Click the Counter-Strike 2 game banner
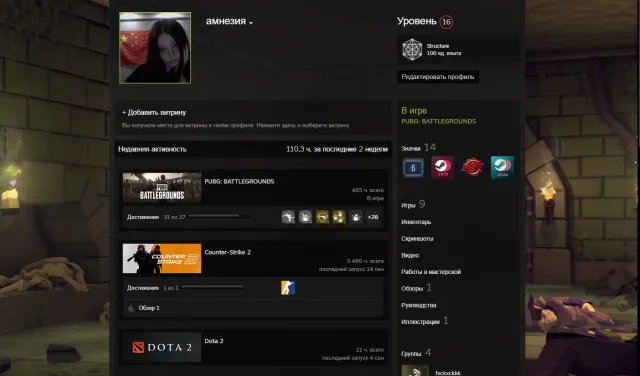The width and height of the screenshot is (640, 376). coord(162,258)
